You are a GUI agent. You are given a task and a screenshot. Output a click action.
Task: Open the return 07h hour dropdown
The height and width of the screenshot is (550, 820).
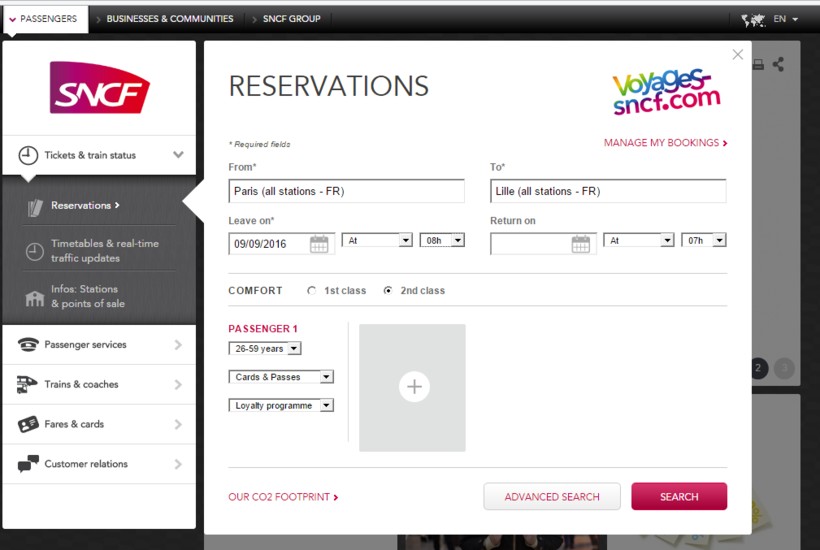click(x=703, y=240)
